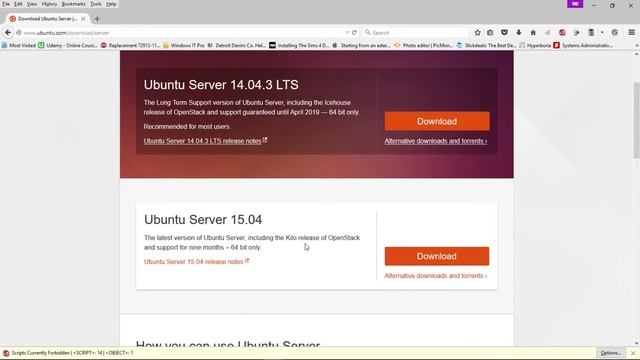This screenshot has height=360, width=640.
Task: Reload the page with the refresh icon
Action: 354,33
